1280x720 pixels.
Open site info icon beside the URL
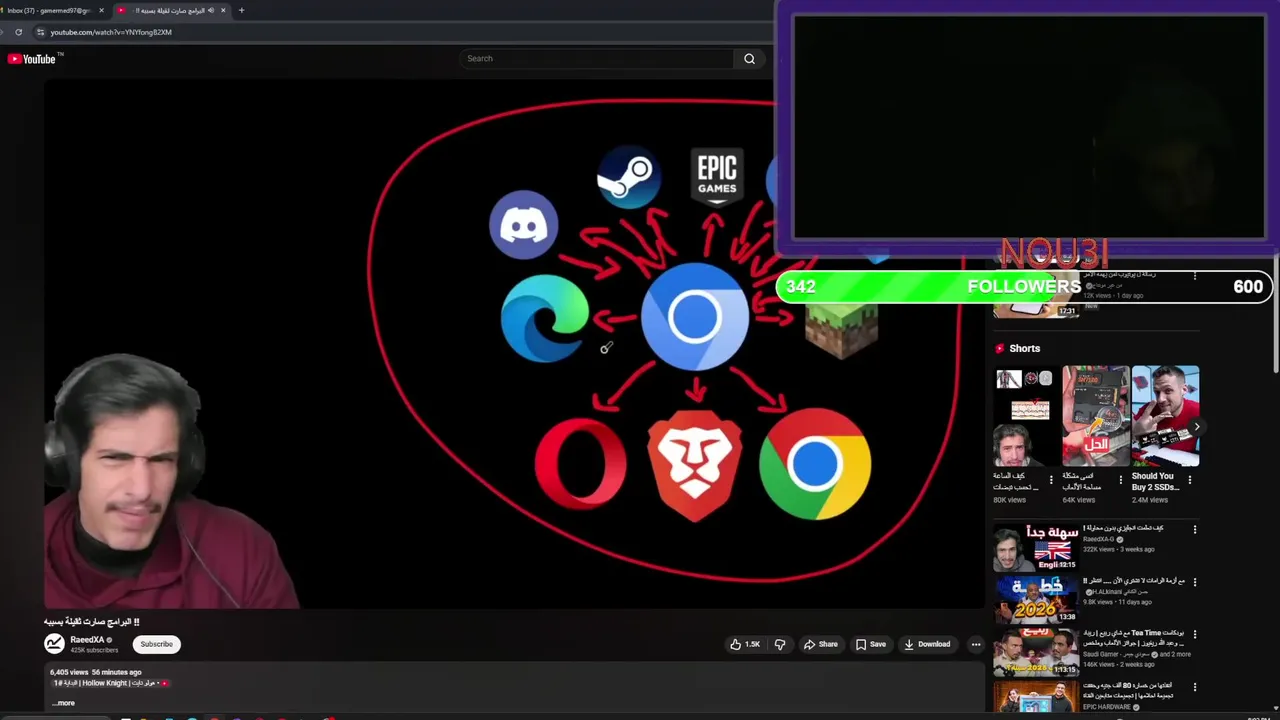pos(40,32)
